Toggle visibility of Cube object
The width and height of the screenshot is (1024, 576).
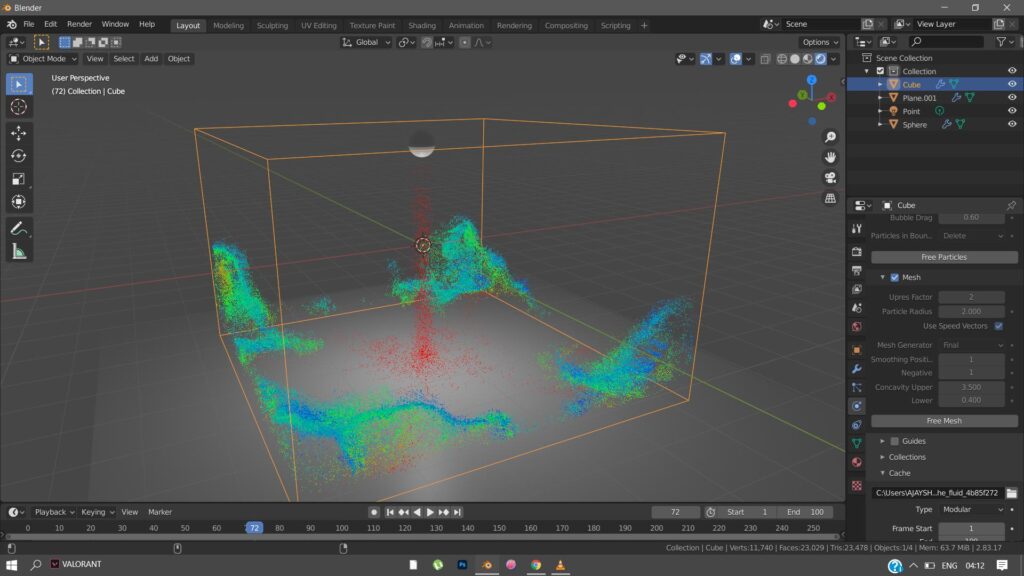[x=1012, y=84]
